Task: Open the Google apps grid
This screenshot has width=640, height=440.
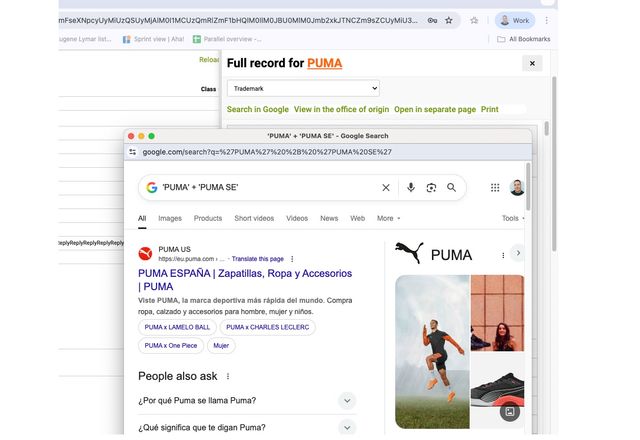Action: 495,187
